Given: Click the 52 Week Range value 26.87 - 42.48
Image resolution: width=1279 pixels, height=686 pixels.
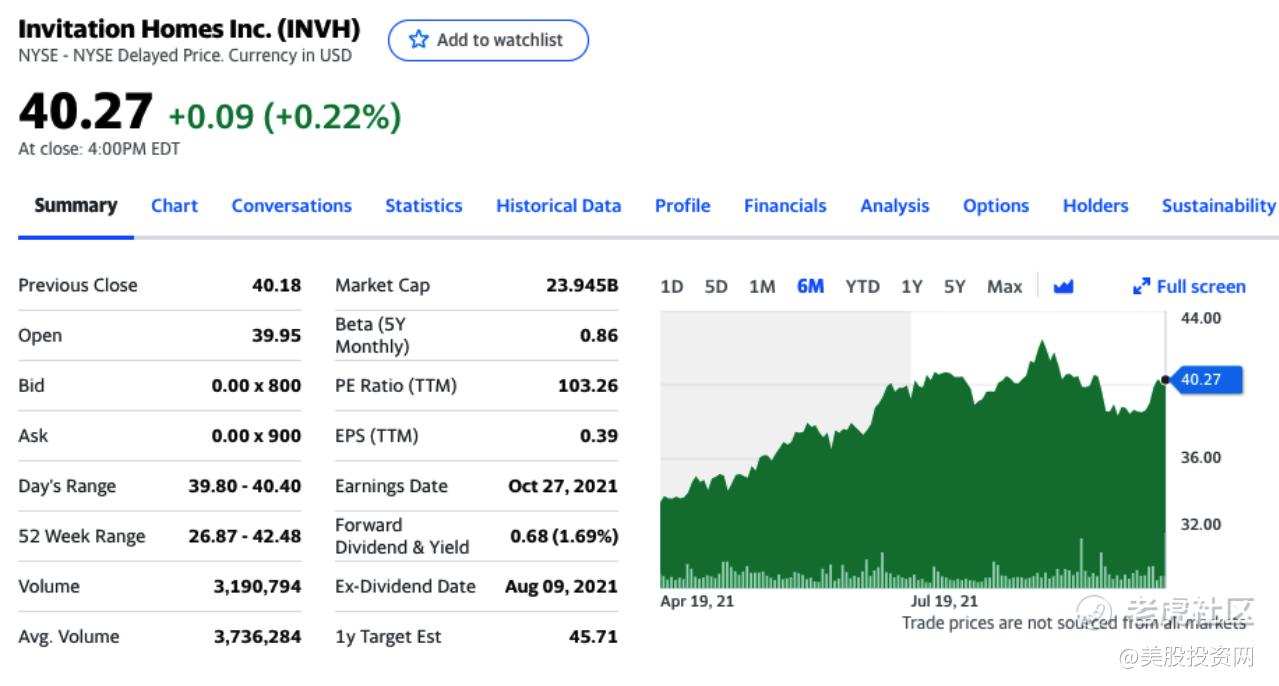Looking at the screenshot, I should click(245, 536).
